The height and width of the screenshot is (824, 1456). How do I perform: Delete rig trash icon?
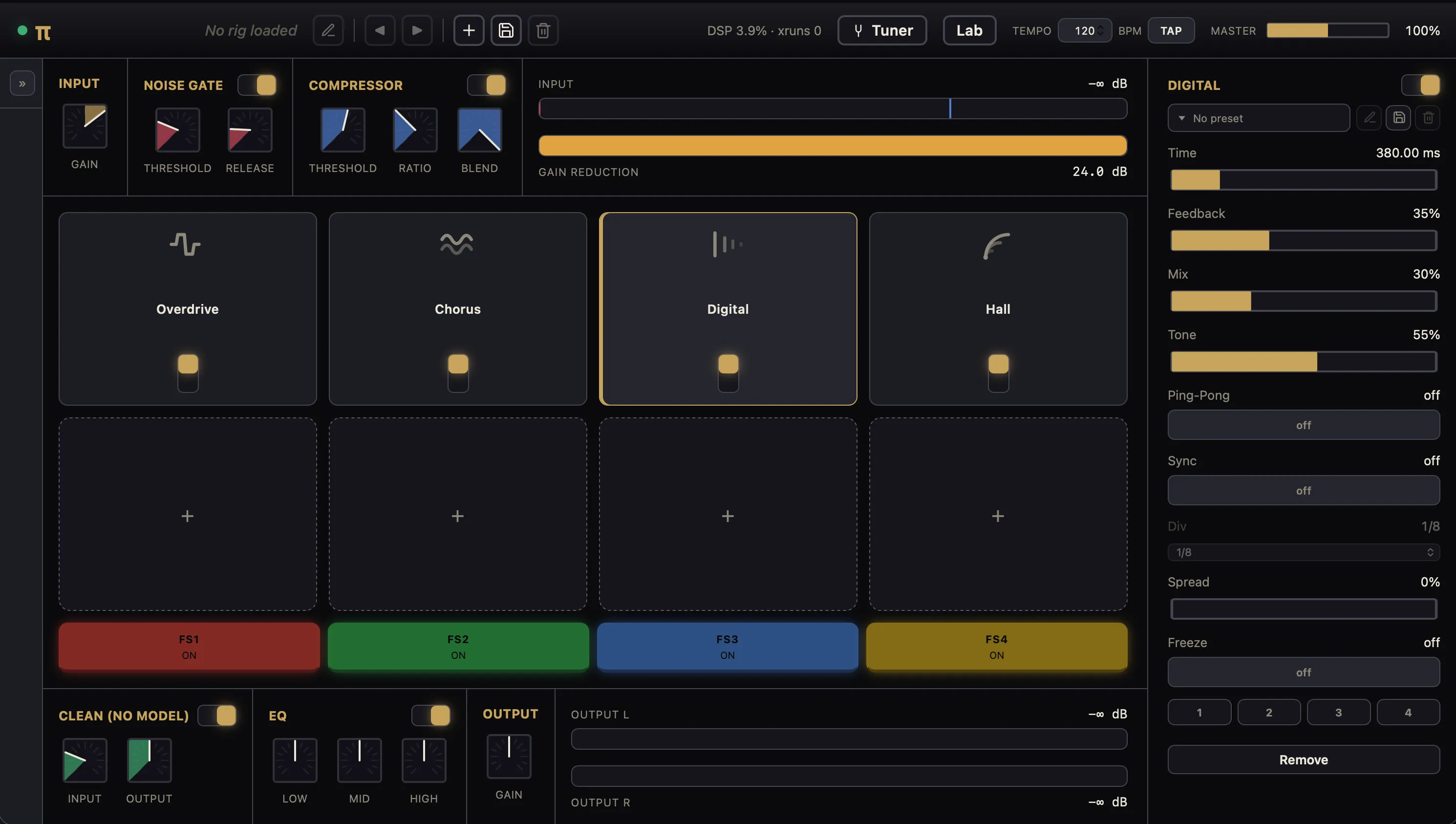(543, 31)
